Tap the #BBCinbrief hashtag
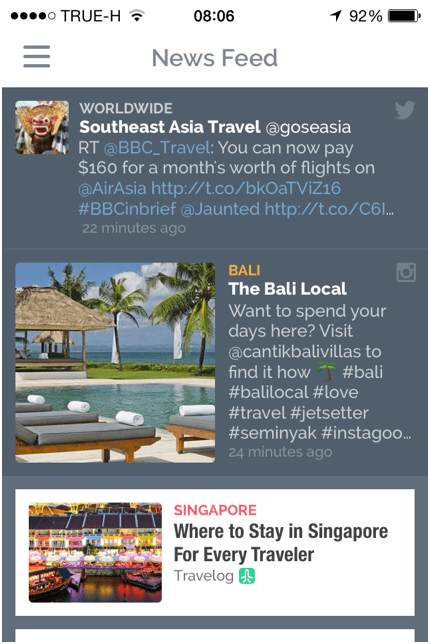Screen dimensions: 430x644 point(127,209)
